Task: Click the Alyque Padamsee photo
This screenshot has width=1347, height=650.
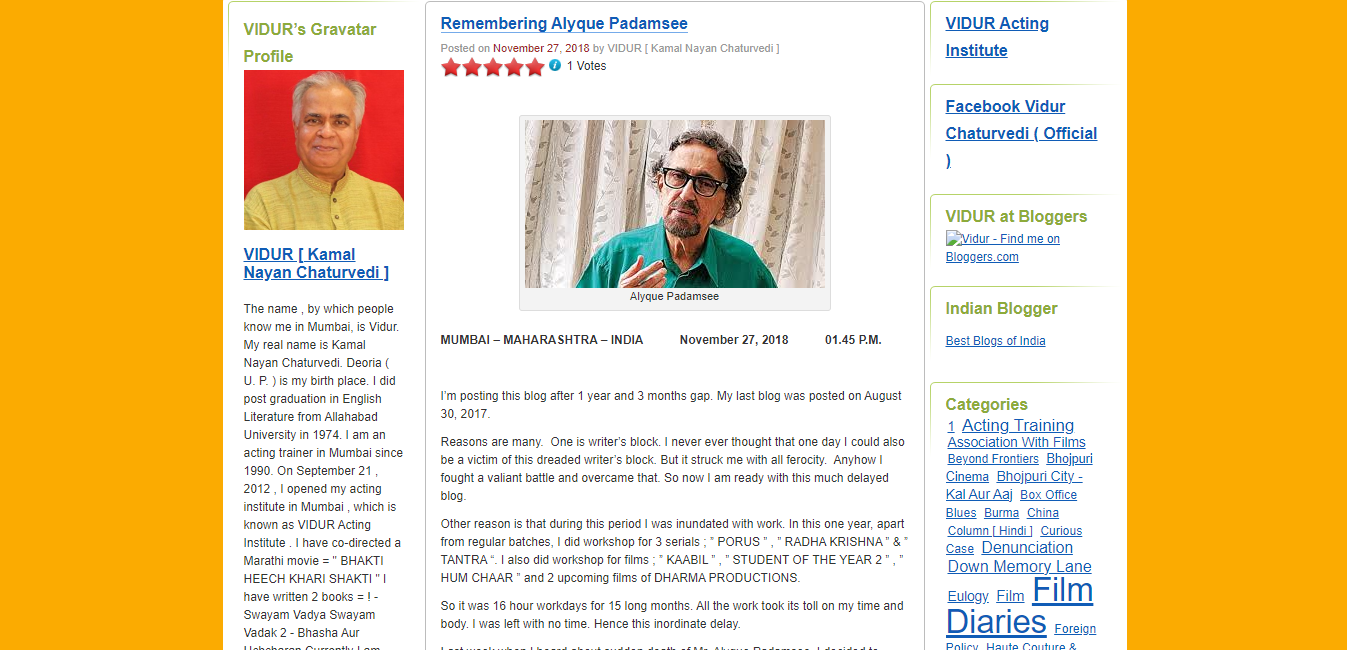Action: (675, 204)
